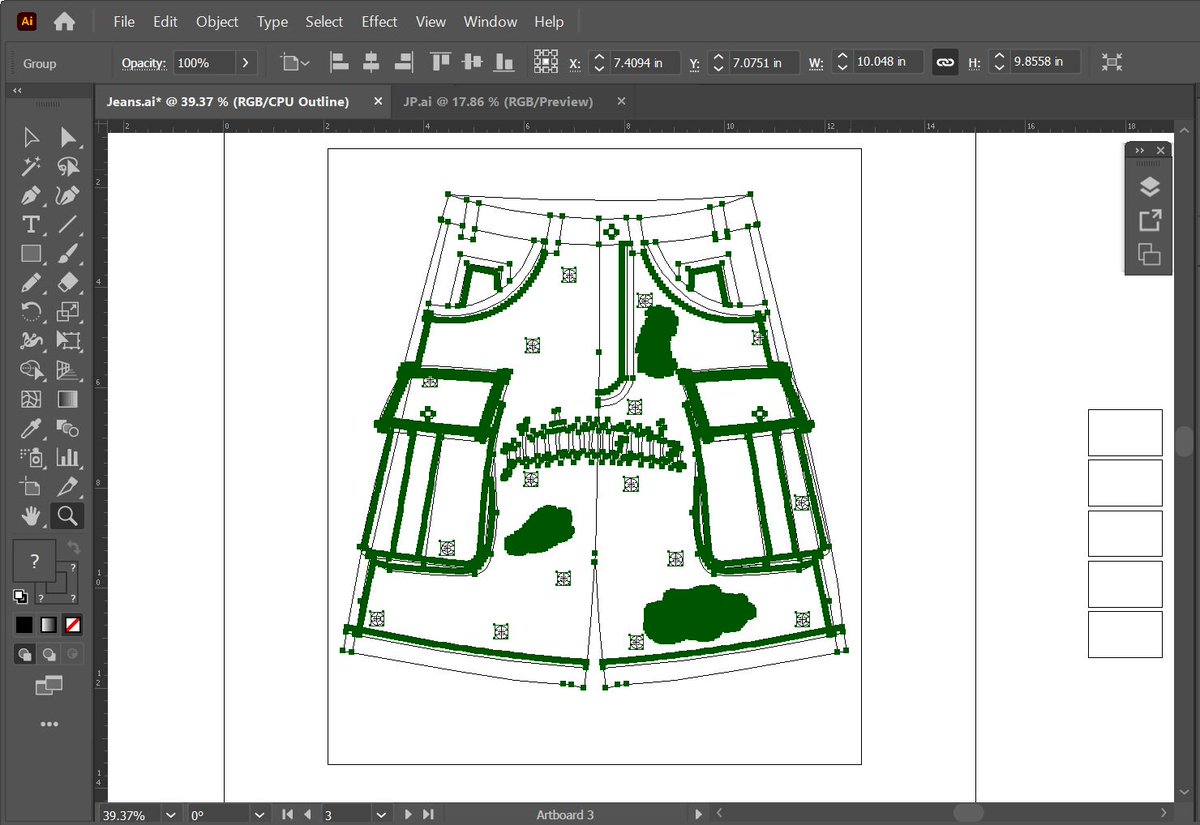Open the Asset Export panel icon
The image size is (1200, 825).
click(1149, 221)
